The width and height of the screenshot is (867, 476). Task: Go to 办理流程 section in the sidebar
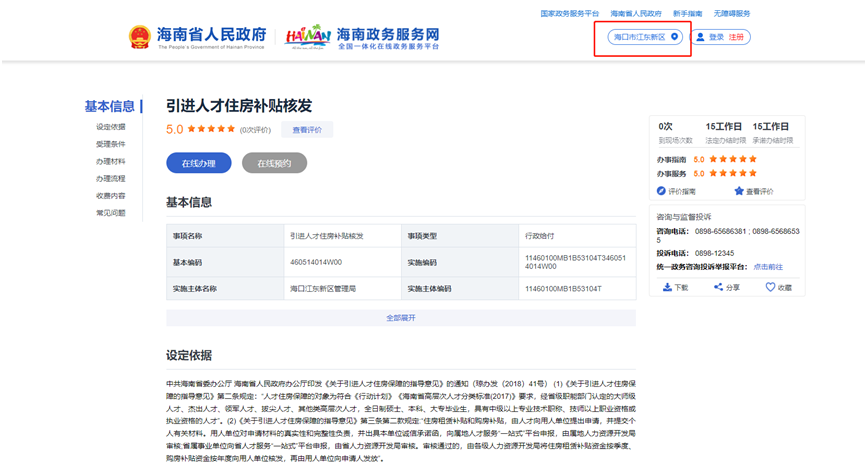[x=111, y=178]
